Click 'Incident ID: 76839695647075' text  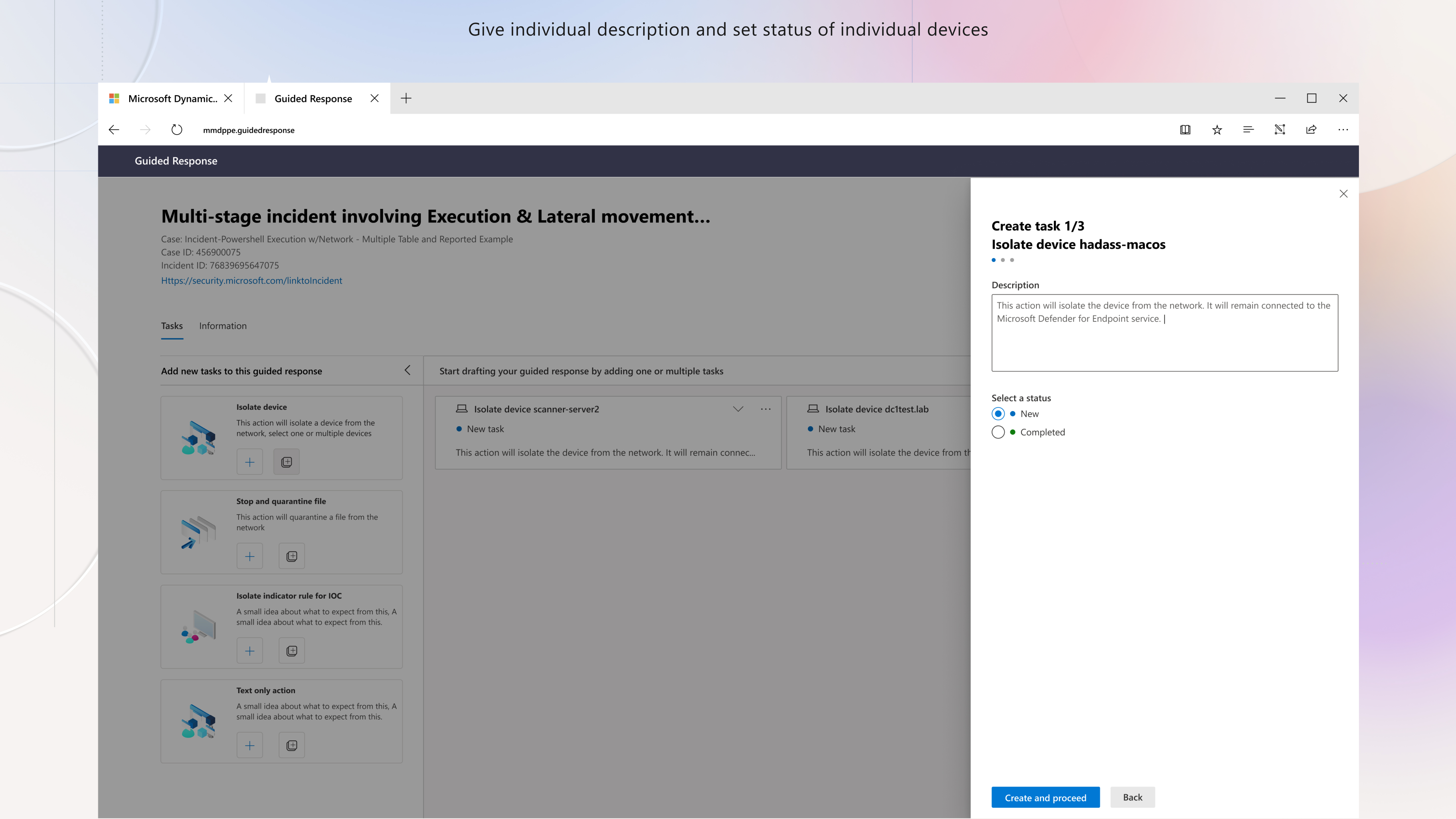tap(220, 266)
